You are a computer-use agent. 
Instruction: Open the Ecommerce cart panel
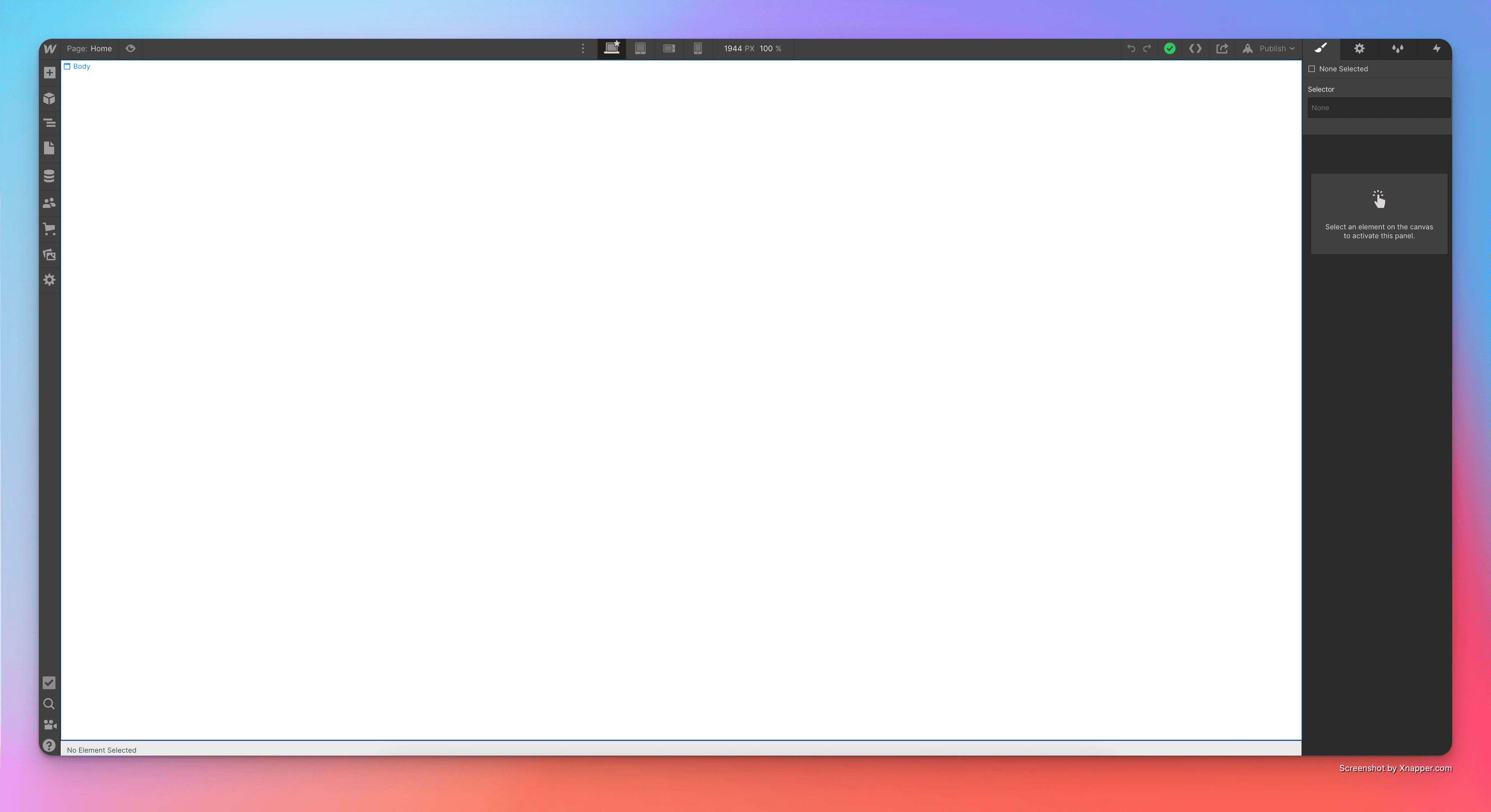[x=49, y=229]
